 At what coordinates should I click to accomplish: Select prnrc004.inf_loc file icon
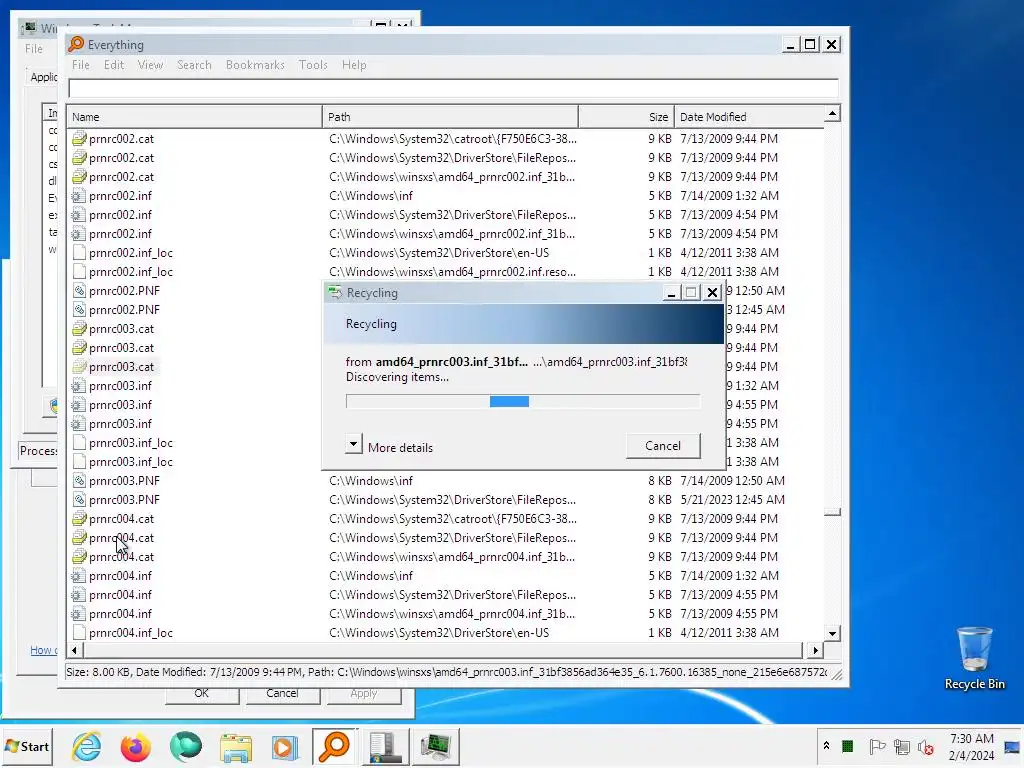click(79, 632)
